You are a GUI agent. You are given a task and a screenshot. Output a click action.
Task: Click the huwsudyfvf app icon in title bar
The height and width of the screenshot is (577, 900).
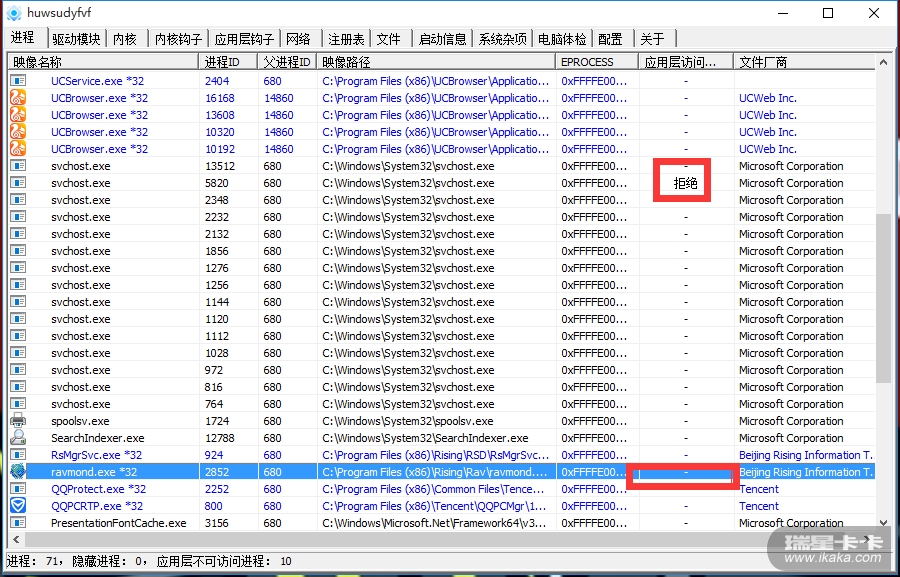pos(14,13)
